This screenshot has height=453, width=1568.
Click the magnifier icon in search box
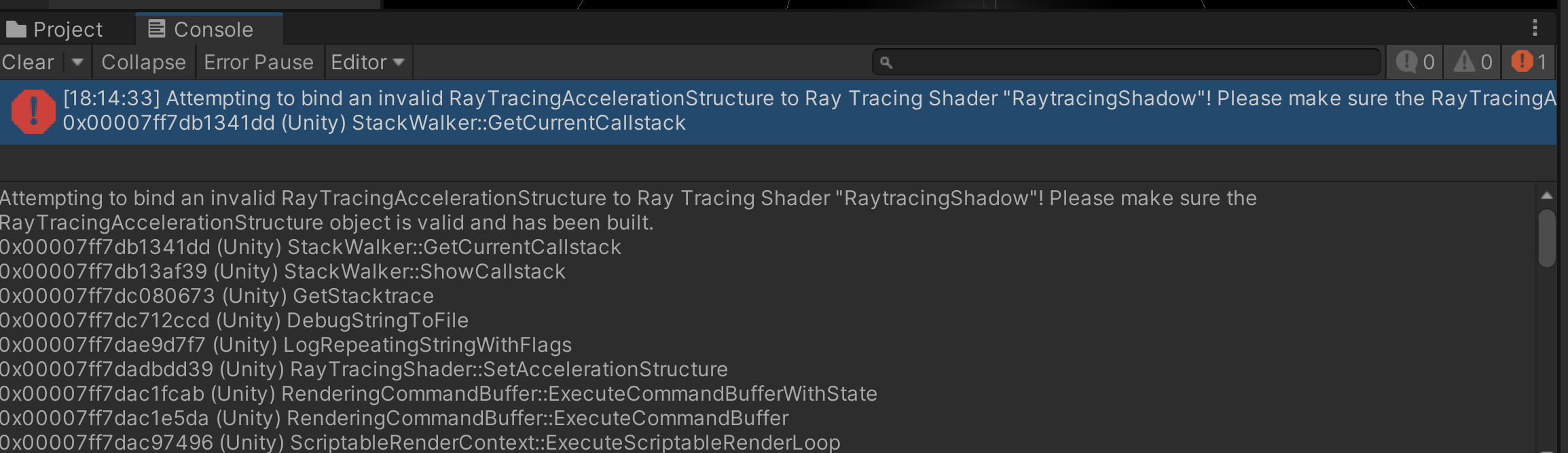point(886,62)
